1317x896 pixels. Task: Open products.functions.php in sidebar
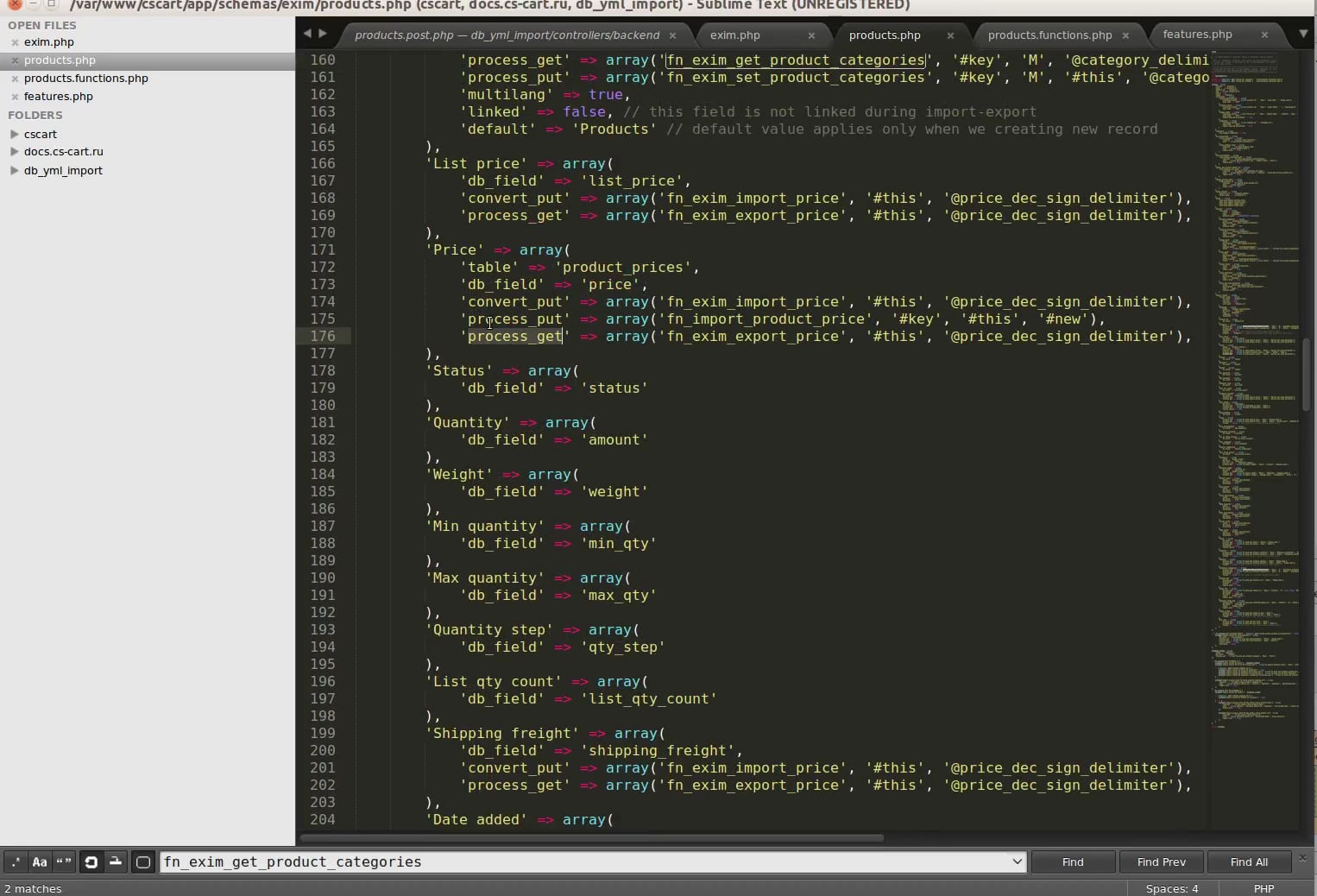tap(86, 78)
